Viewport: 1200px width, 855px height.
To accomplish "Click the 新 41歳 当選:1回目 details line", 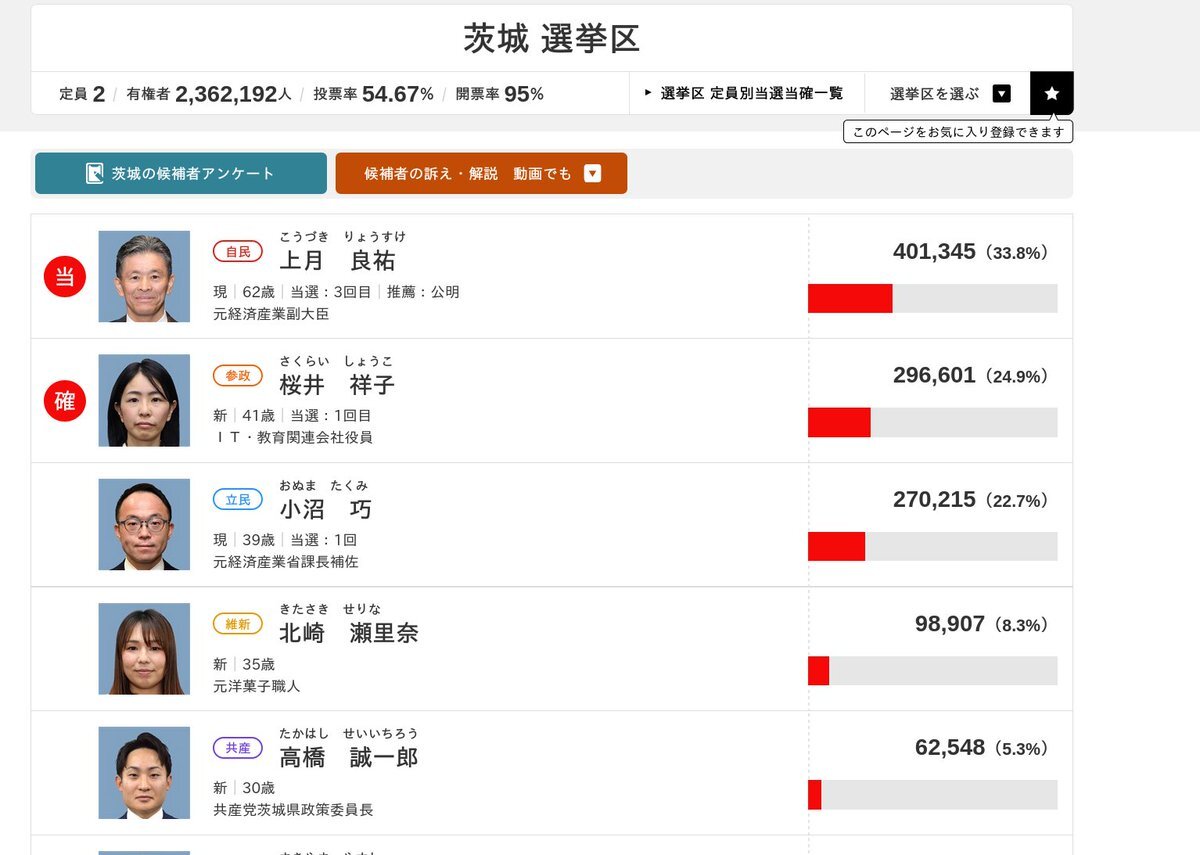I will [x=292, y=416].
